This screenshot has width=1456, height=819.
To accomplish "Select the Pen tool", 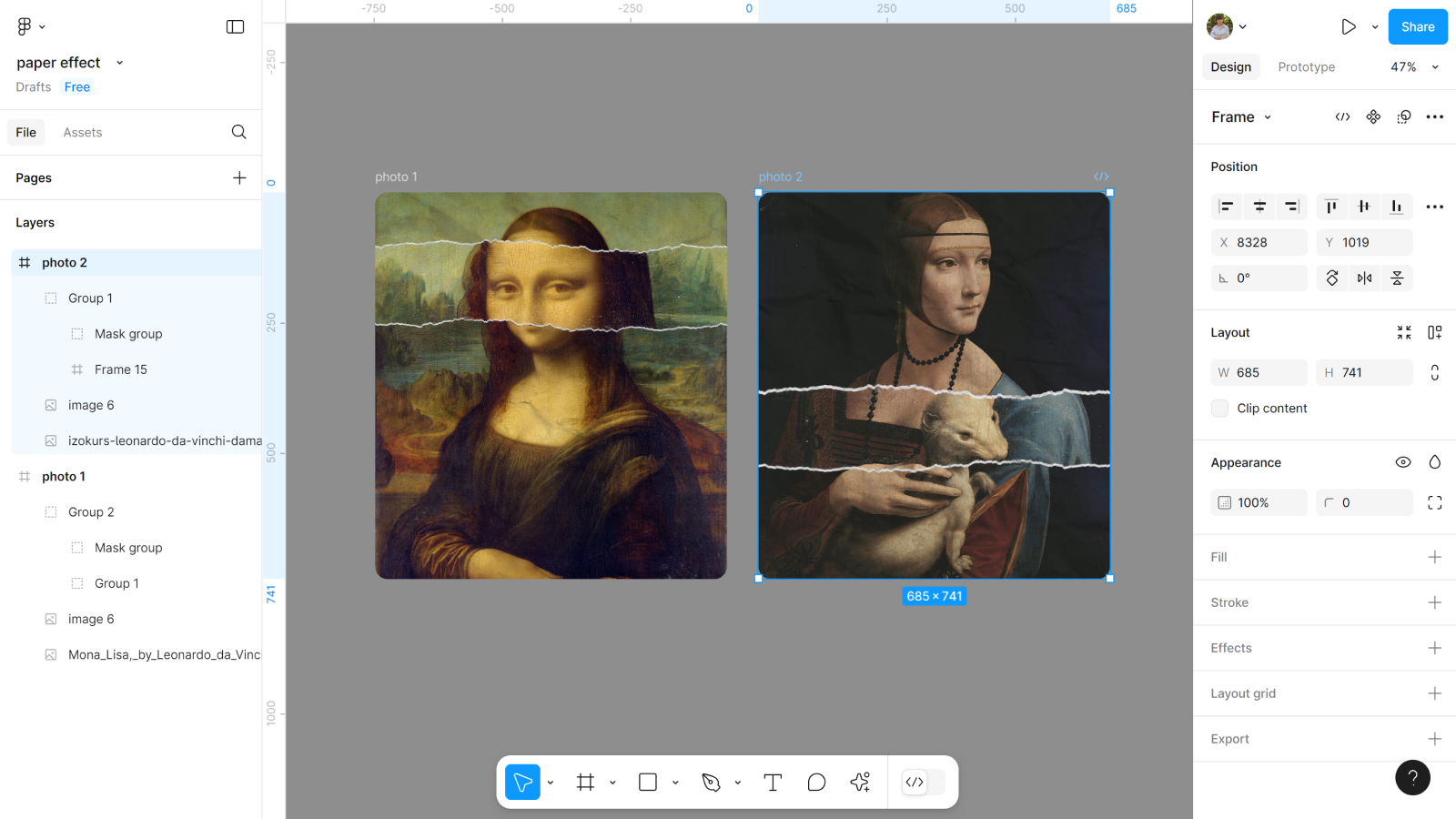I will pyautogui.click(x=711, y=783).
